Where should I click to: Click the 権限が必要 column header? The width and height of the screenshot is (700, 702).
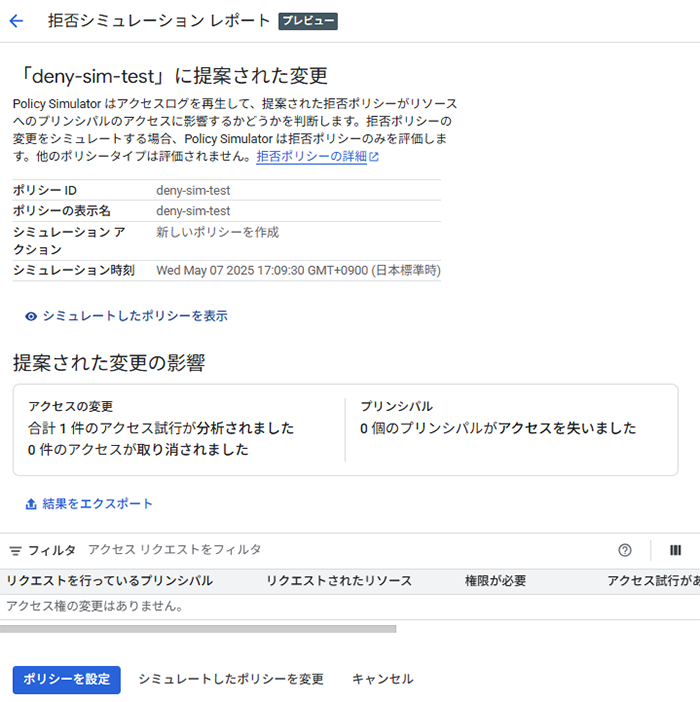(495, 581)
